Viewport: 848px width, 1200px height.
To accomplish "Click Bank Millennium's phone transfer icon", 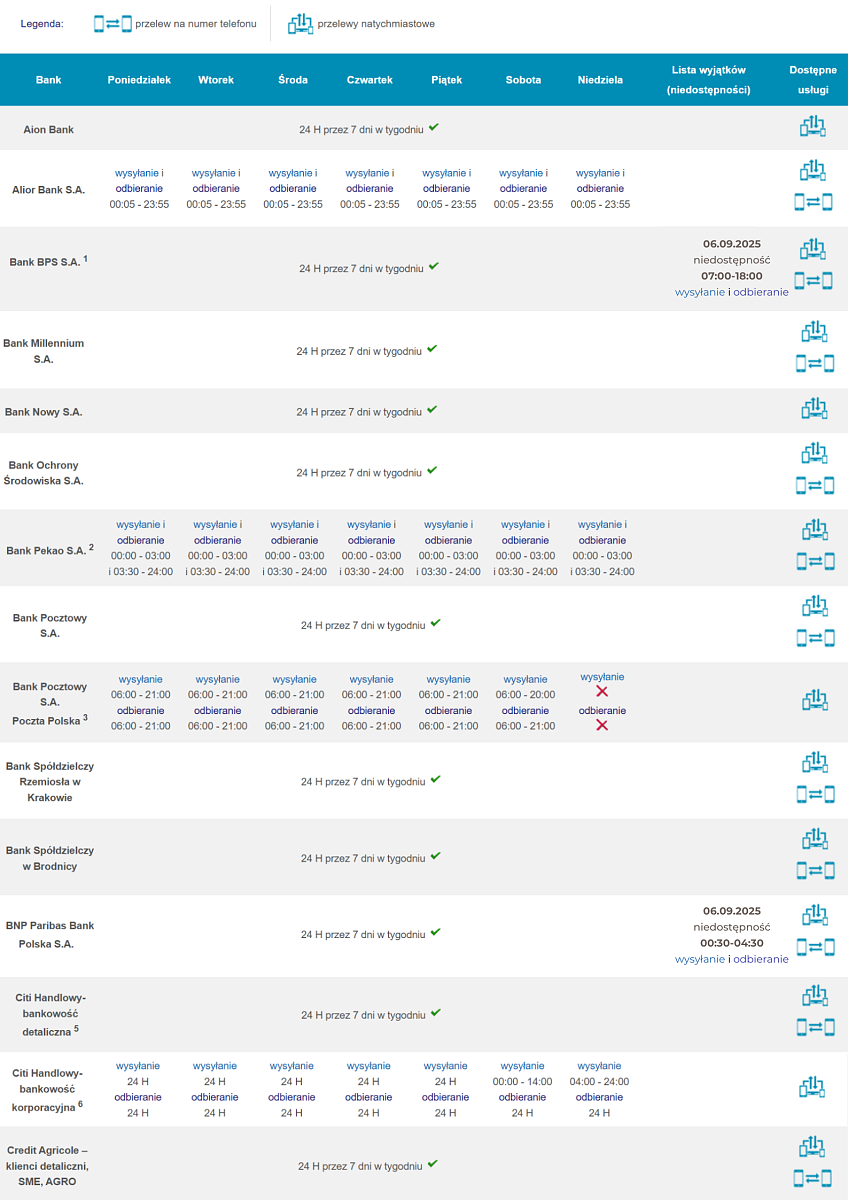I will (814, 363).
